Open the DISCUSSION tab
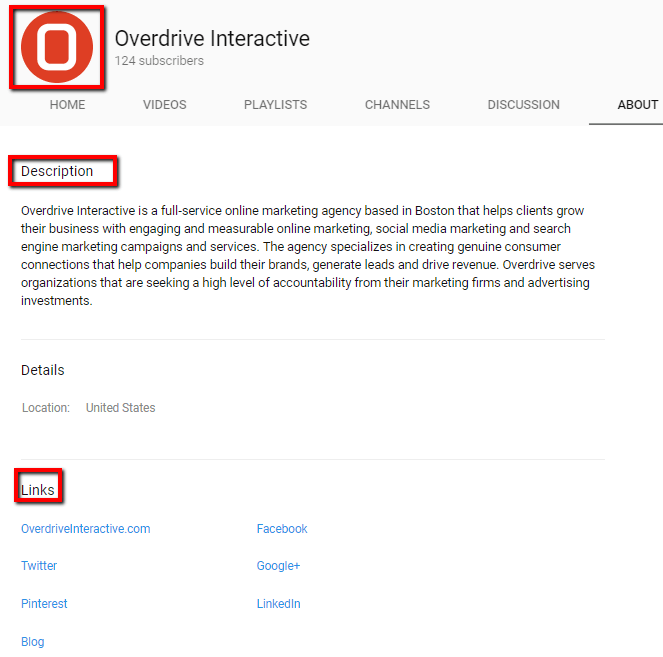Viewport: 663px width, 657px height. coord(523,104)
